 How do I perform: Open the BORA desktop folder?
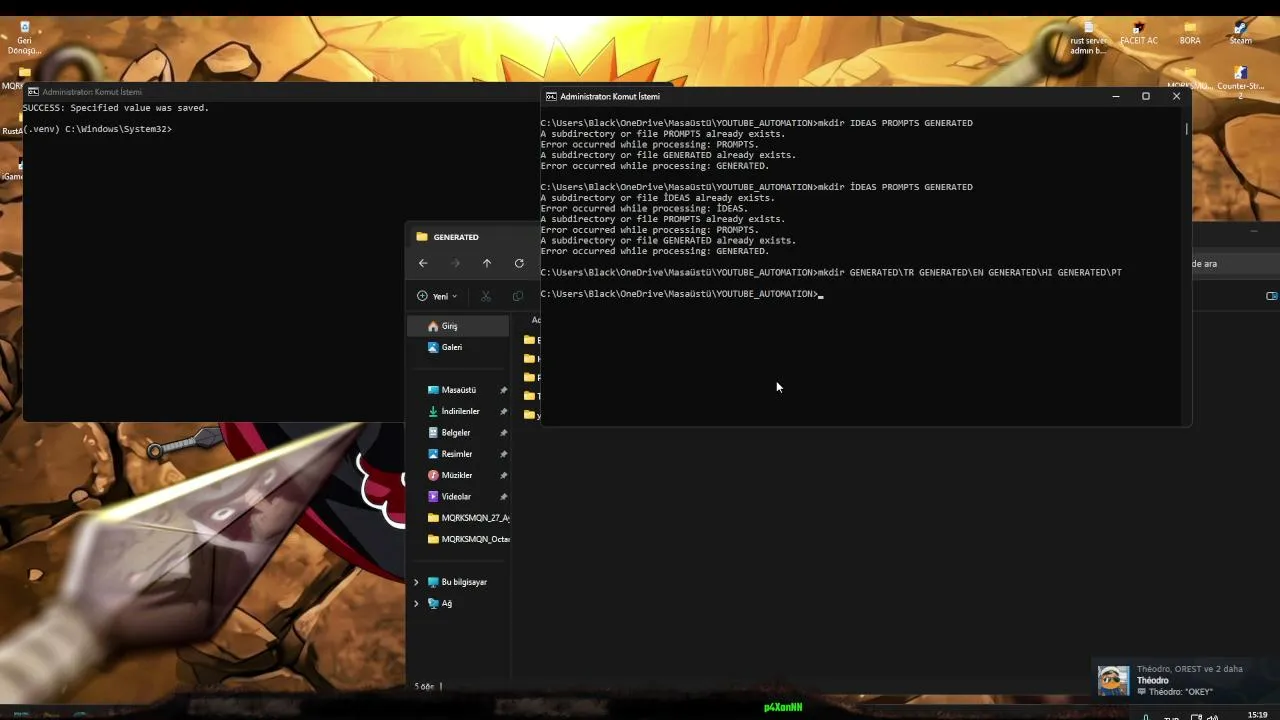point(1190,34)
